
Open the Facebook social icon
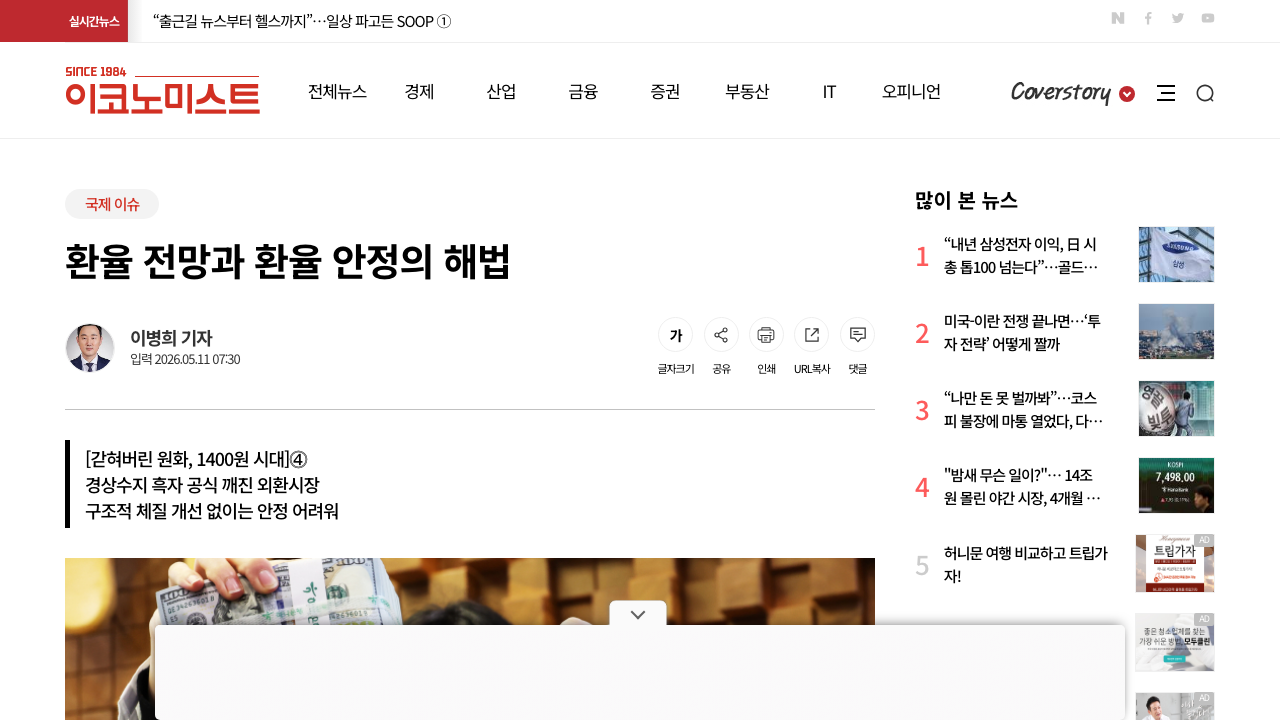(1148, 18)
